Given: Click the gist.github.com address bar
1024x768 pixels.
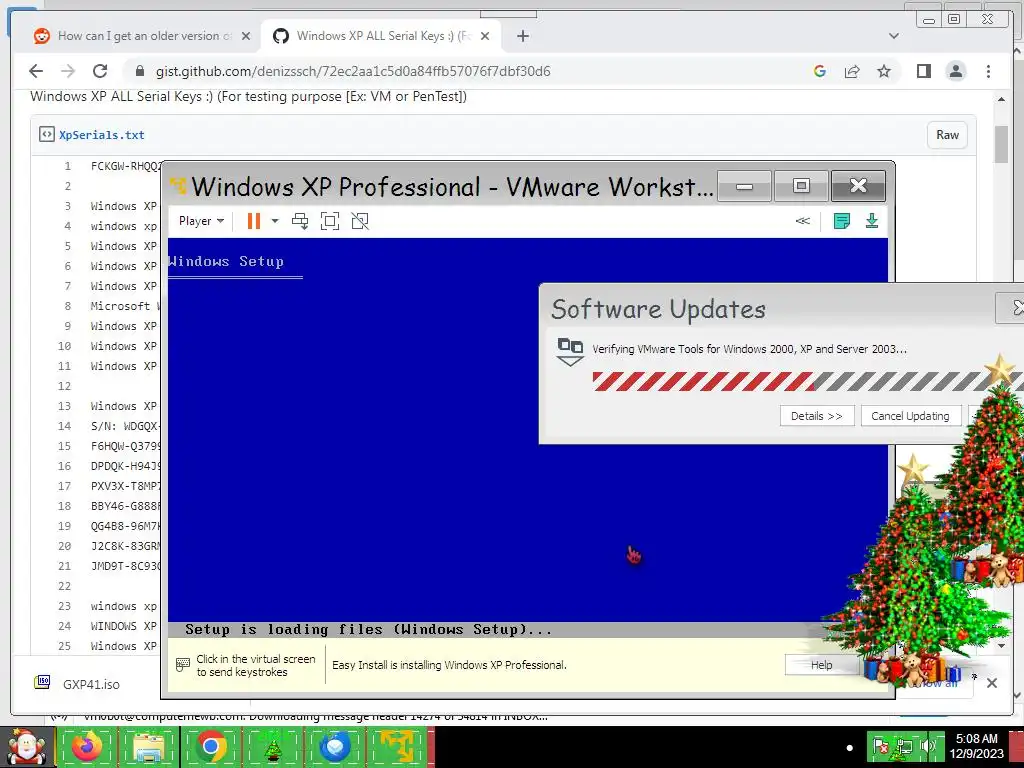Looking at the screenshot, I should click(x=353, y=71).
